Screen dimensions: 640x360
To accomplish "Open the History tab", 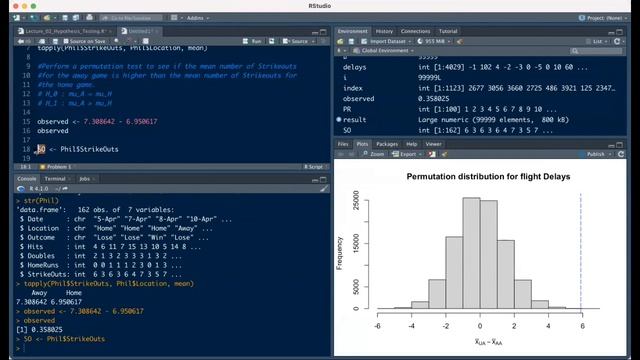I will [x=384, y=31].
